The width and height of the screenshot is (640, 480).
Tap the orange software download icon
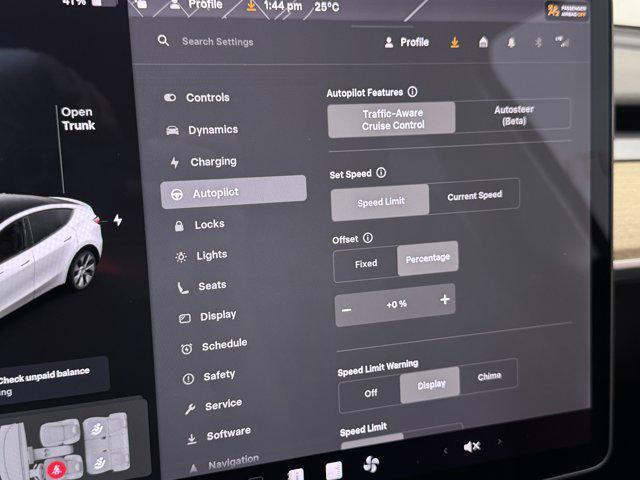point(455,42)
